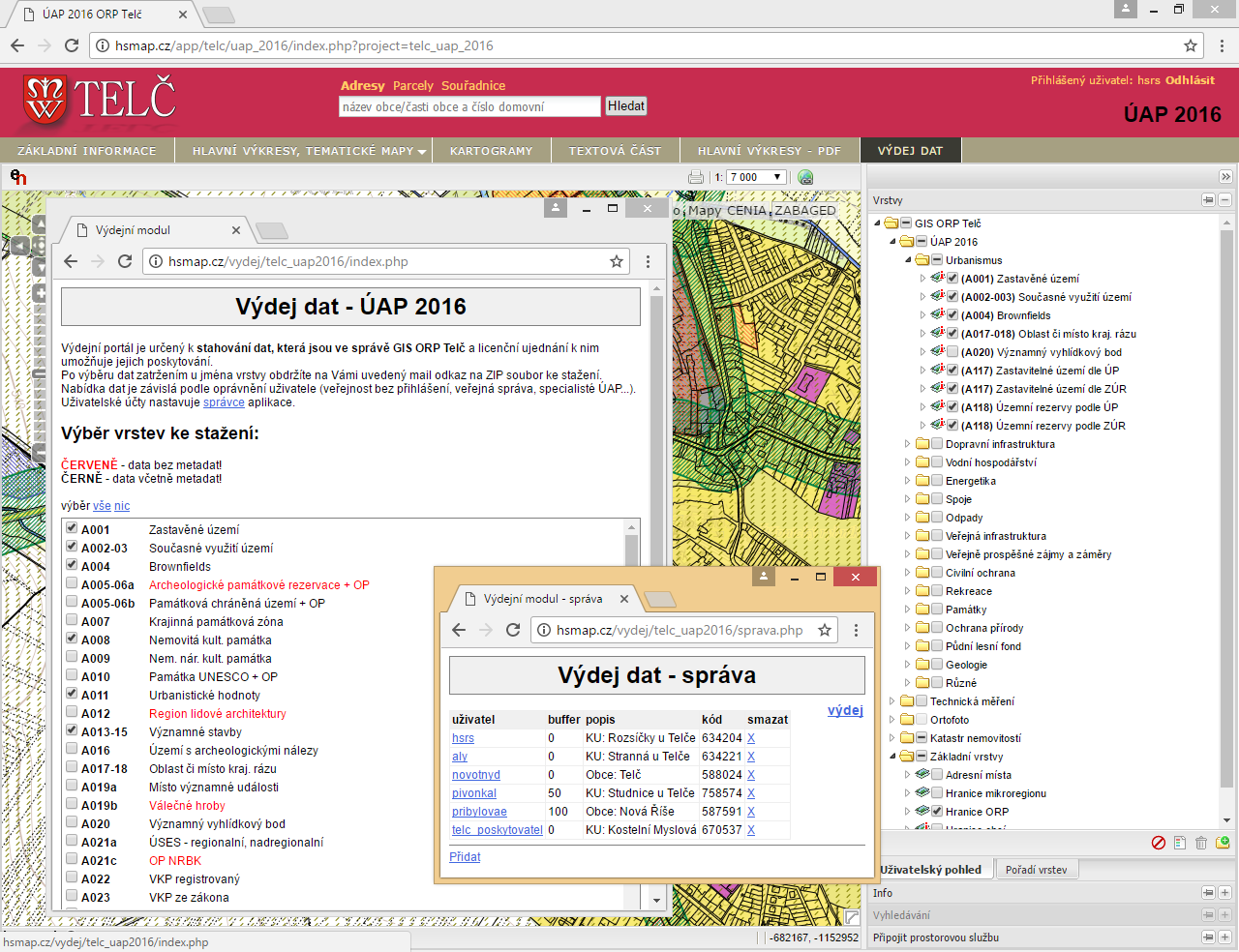Screen dimensions: 1239x952
Task: Click the green globe icon beside scale
Action: 805,177
